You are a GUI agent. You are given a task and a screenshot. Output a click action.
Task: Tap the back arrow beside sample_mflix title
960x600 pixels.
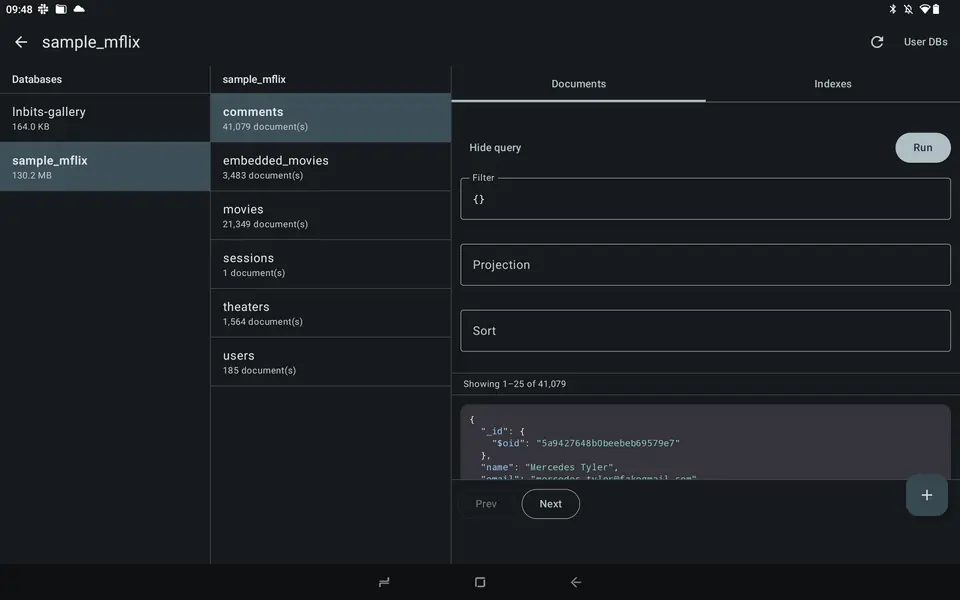click(21, 42)
